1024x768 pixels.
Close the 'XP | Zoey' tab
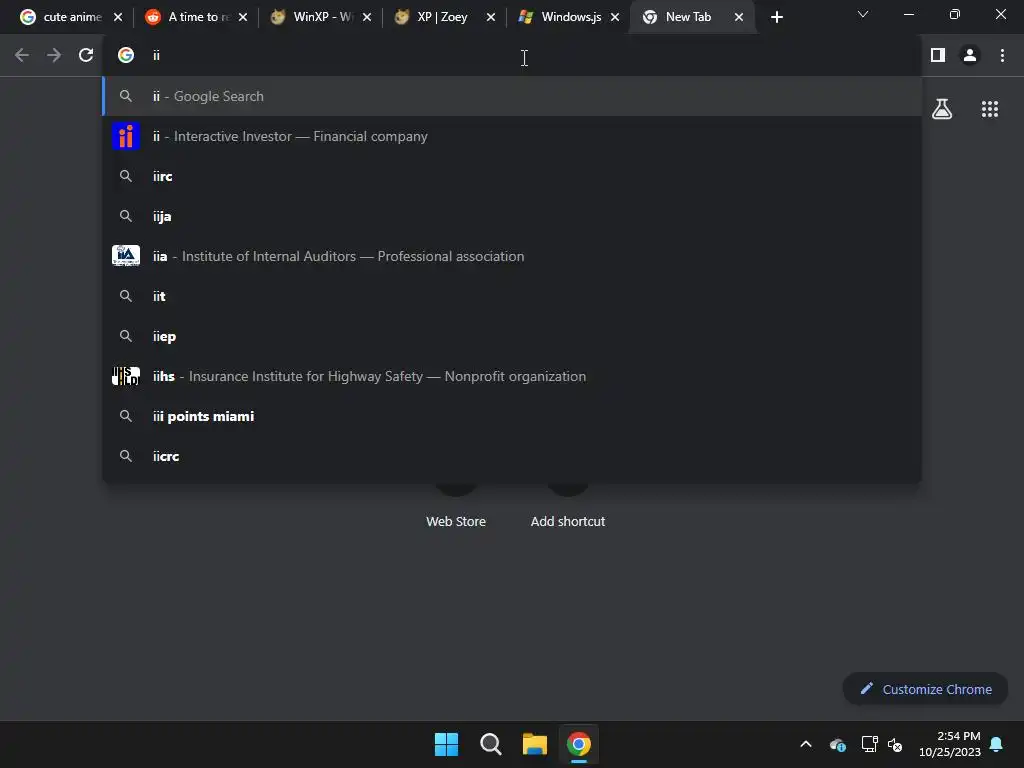(491, 18)
